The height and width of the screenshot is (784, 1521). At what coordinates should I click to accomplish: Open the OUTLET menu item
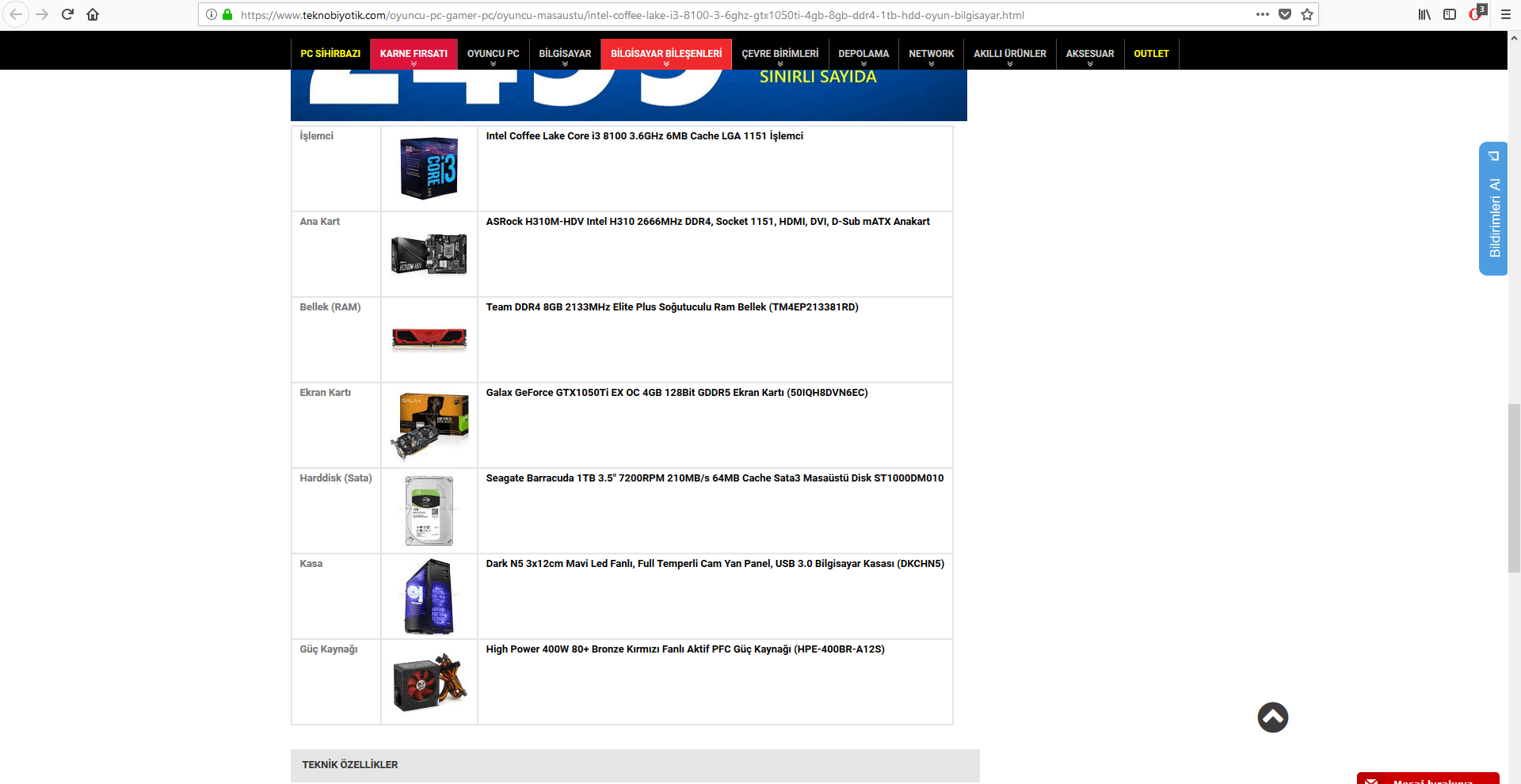1151,54
